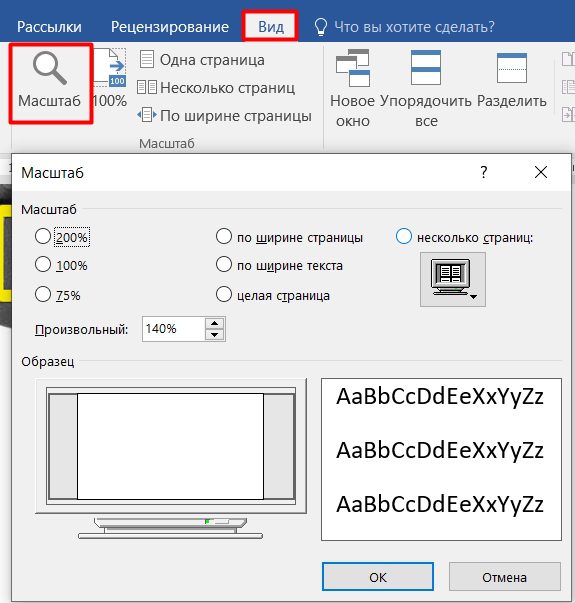Image resolution: width=575 pixels, height=603 pixels.
Task: Expand the multi-page monitor dropdown button
Action: click(x=453, y=280)
